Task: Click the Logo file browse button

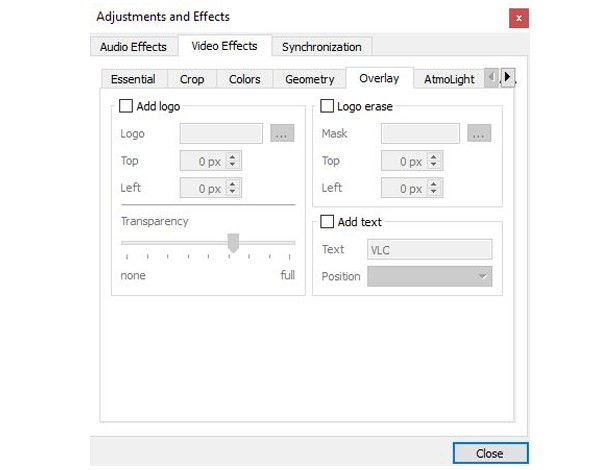Action: coord(281,133)
